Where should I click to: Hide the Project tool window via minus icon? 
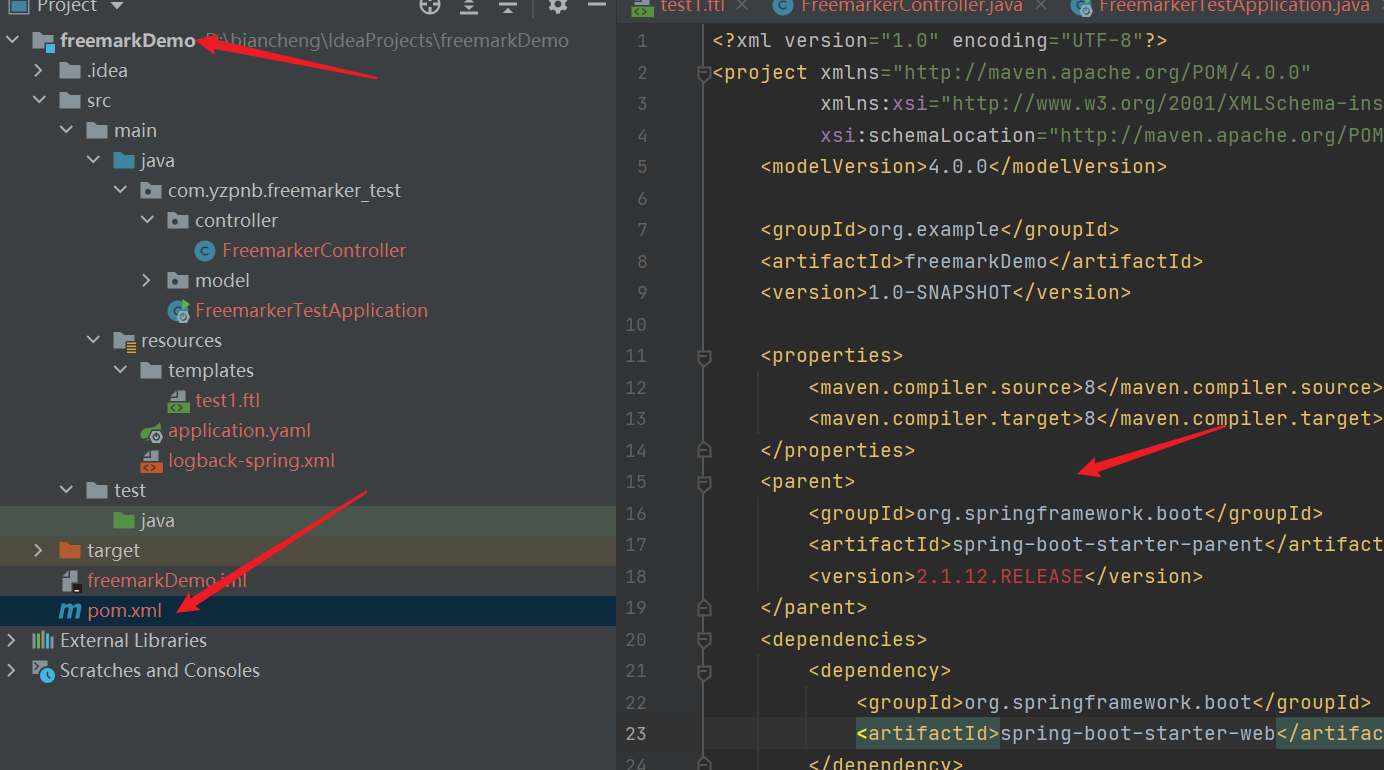(597, 5)
